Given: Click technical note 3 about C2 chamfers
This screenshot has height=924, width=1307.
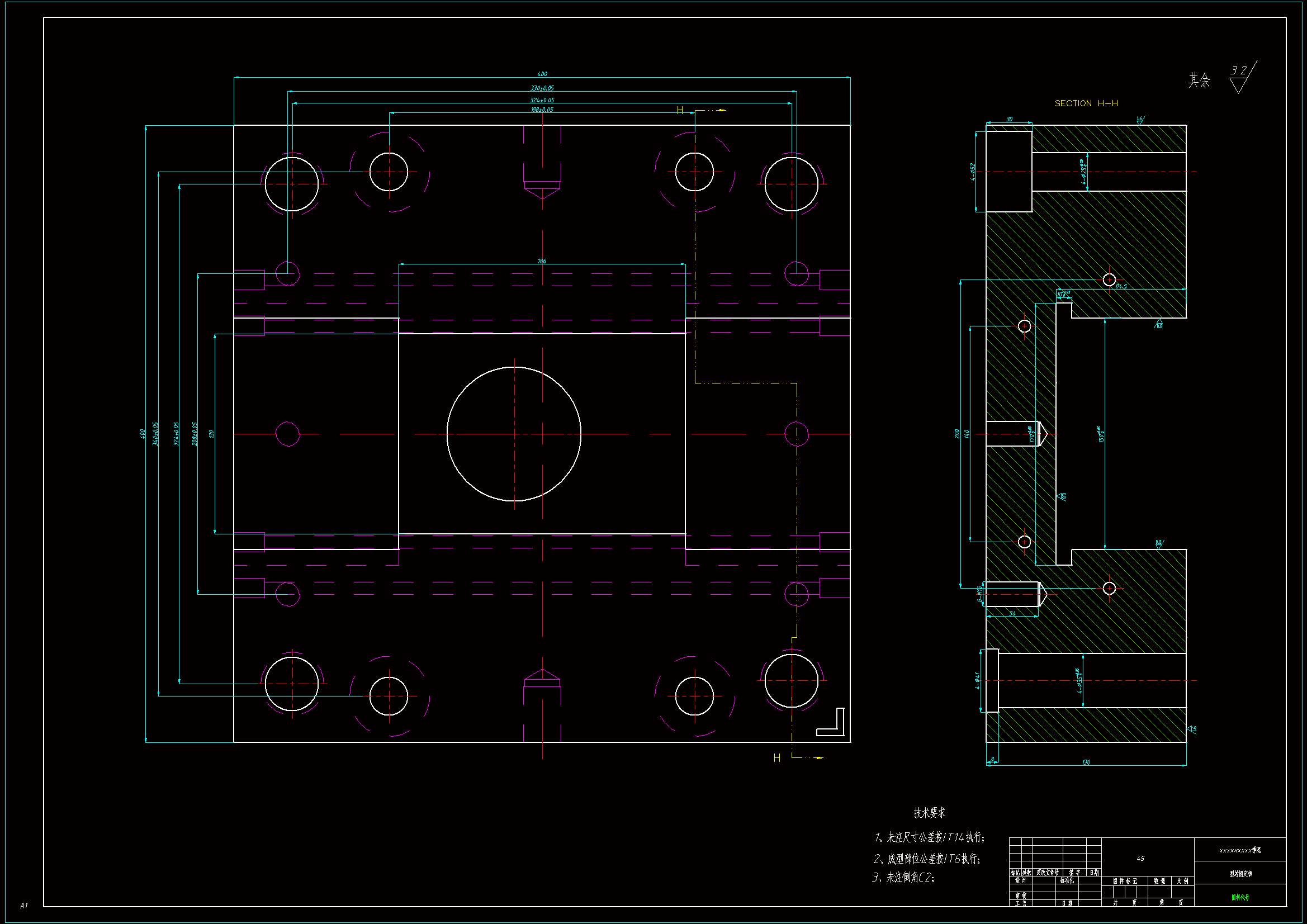Looking at the screenshot, I should point(903,877).
